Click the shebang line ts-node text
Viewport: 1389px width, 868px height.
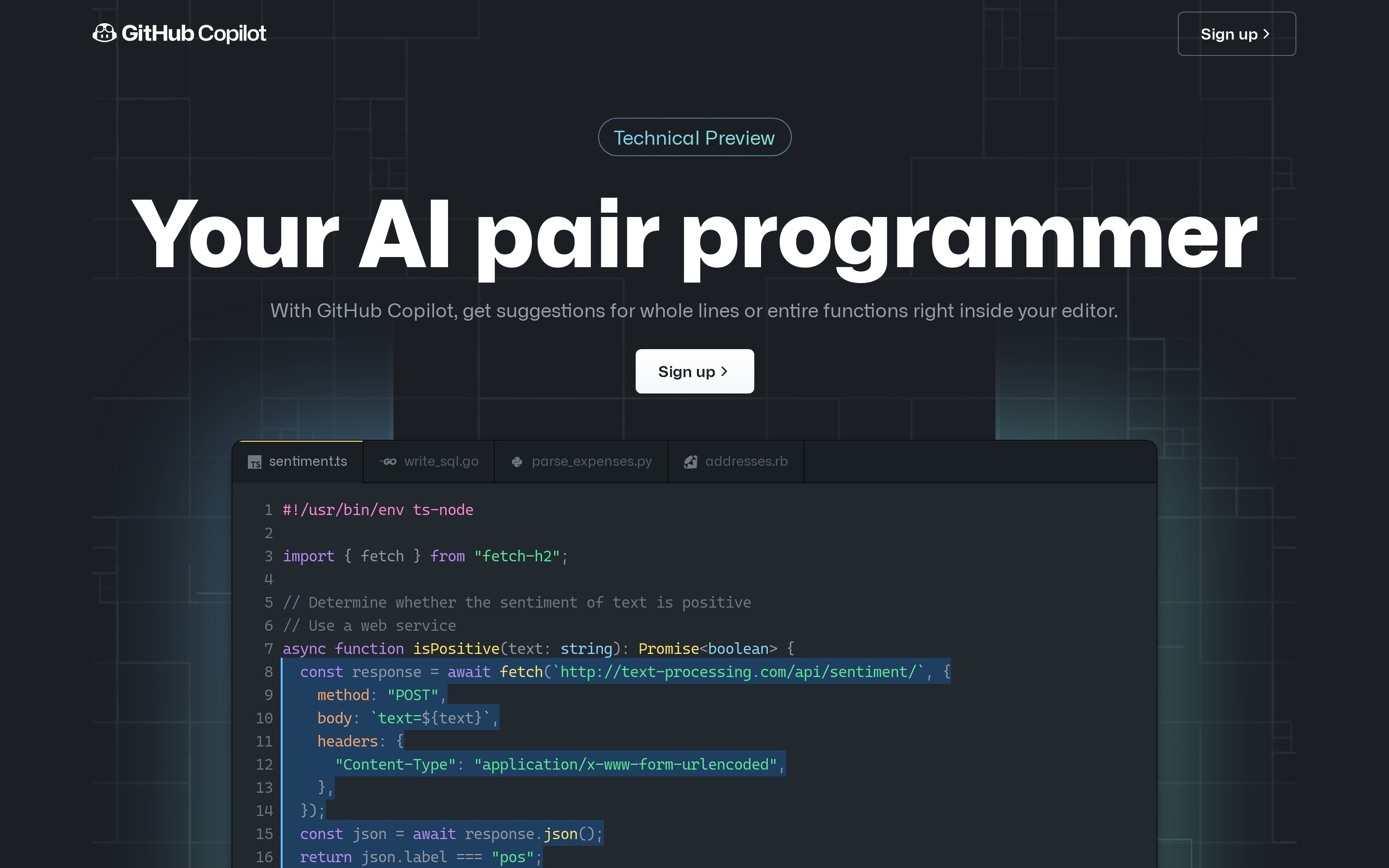(443, 510)
